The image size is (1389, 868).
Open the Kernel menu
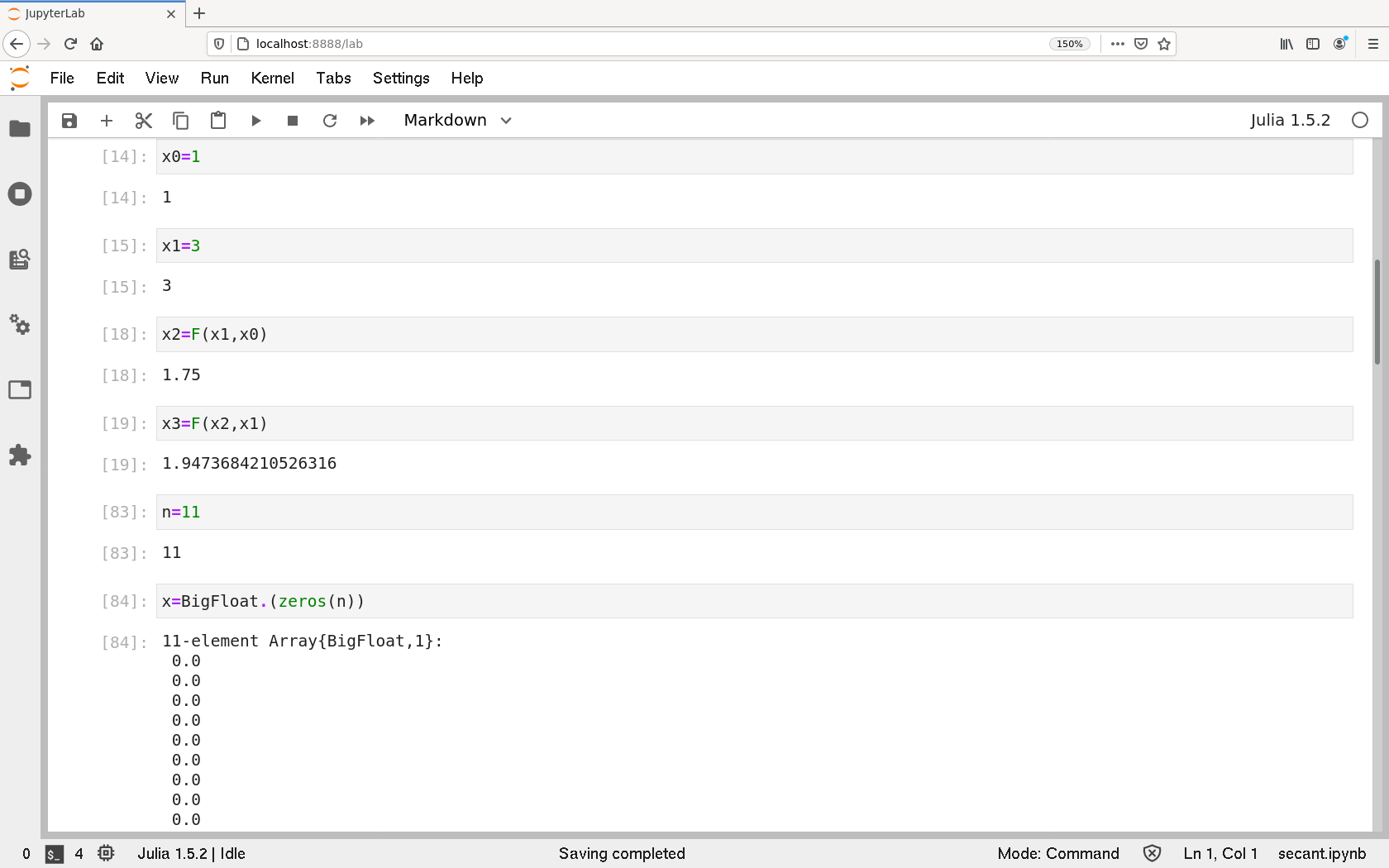point(272,78)
